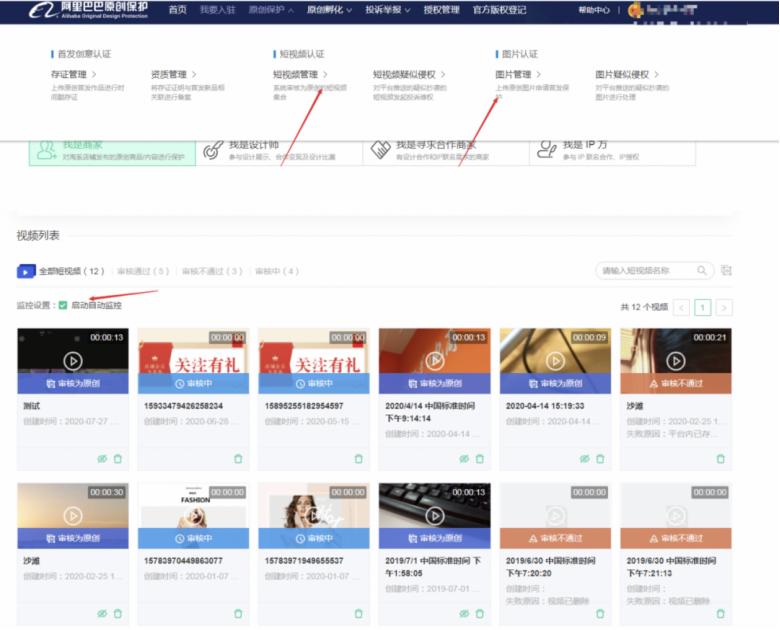Delete video 15783971949655537 with trash icon

coord(359,614)
